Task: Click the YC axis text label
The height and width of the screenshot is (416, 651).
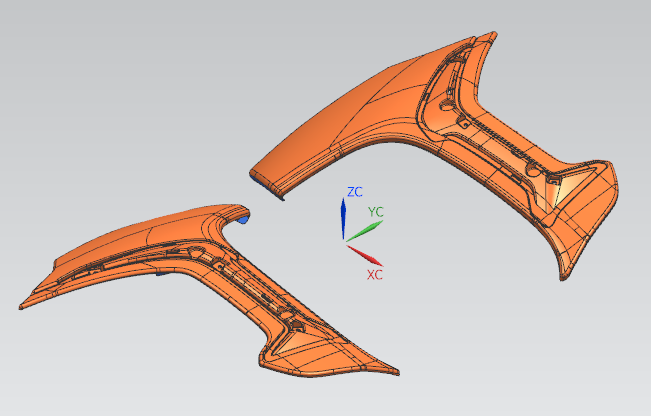Action: 376,212
